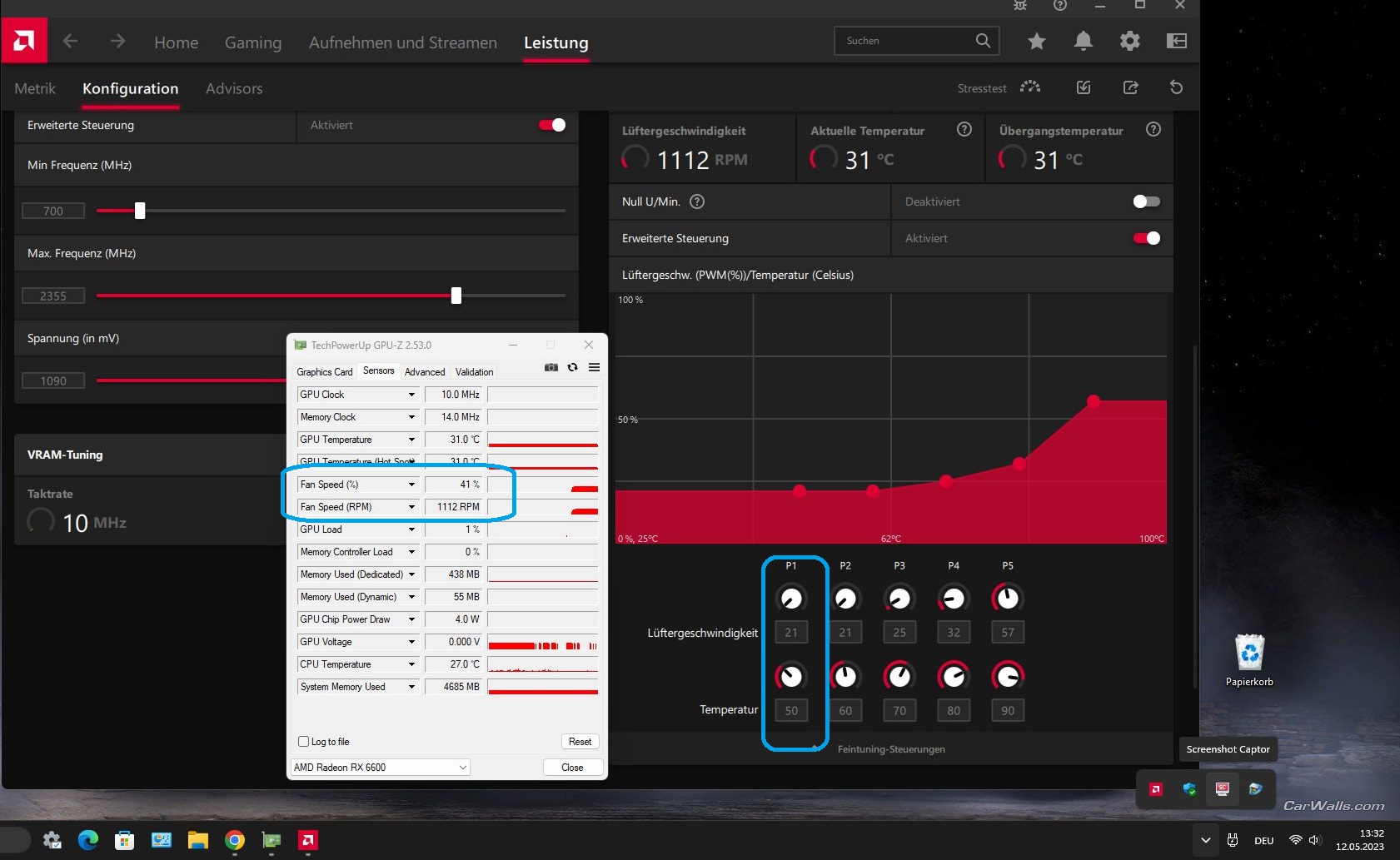Click P5 Temperatur knob
This screenshot has width=1400, height=860.
(x=1008, y=676)
